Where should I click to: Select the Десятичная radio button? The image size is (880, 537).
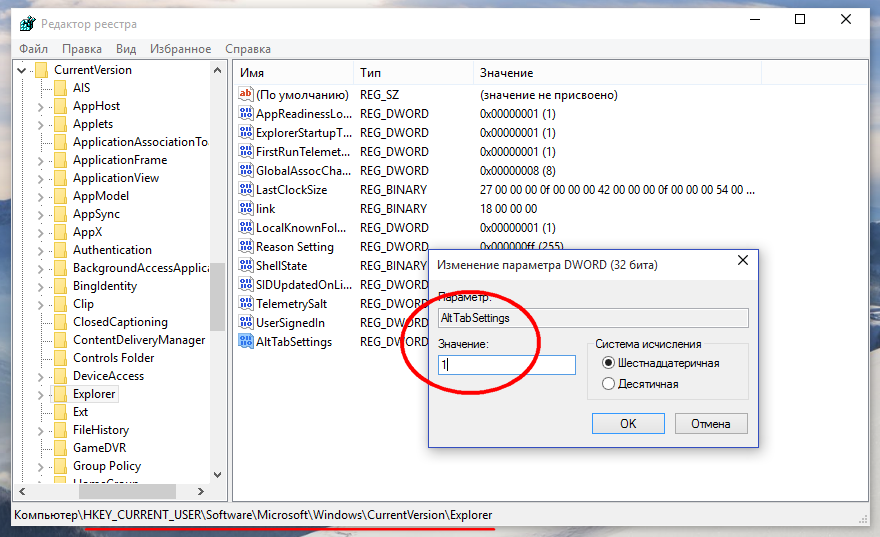pos(608,384)
